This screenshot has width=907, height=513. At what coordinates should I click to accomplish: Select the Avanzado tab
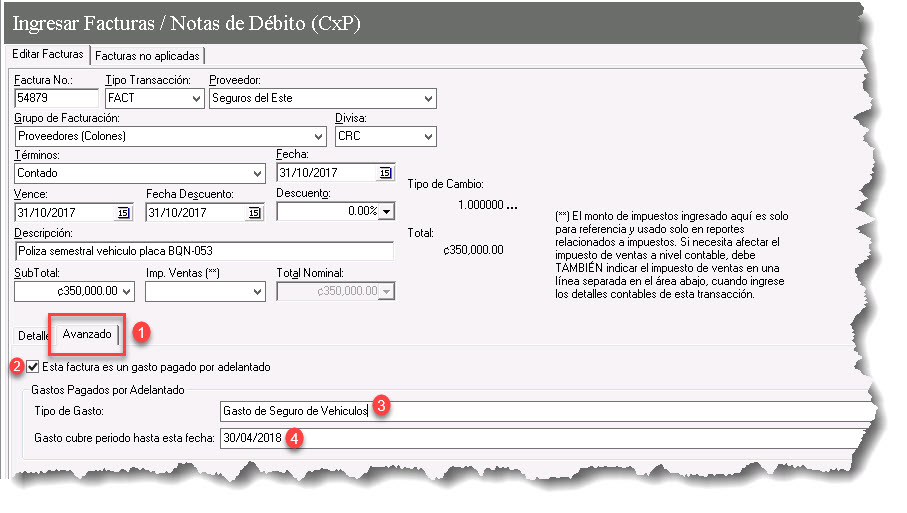tap(87, 334)
